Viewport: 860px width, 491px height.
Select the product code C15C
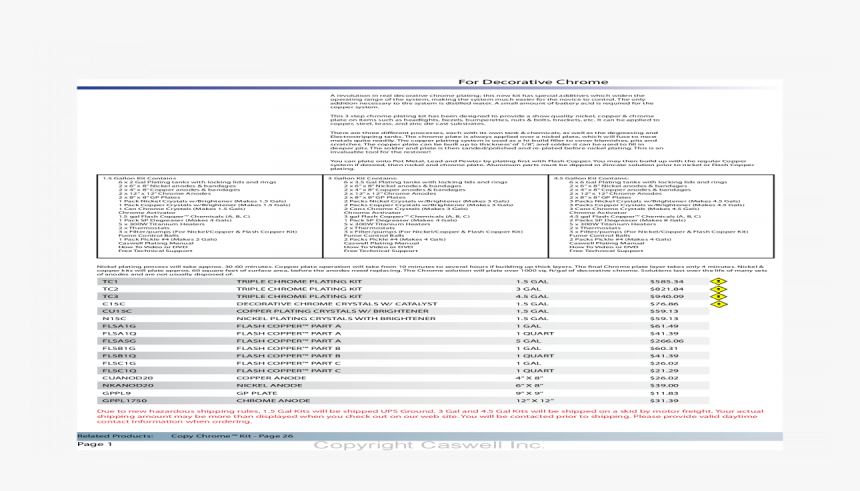point(114,304)
